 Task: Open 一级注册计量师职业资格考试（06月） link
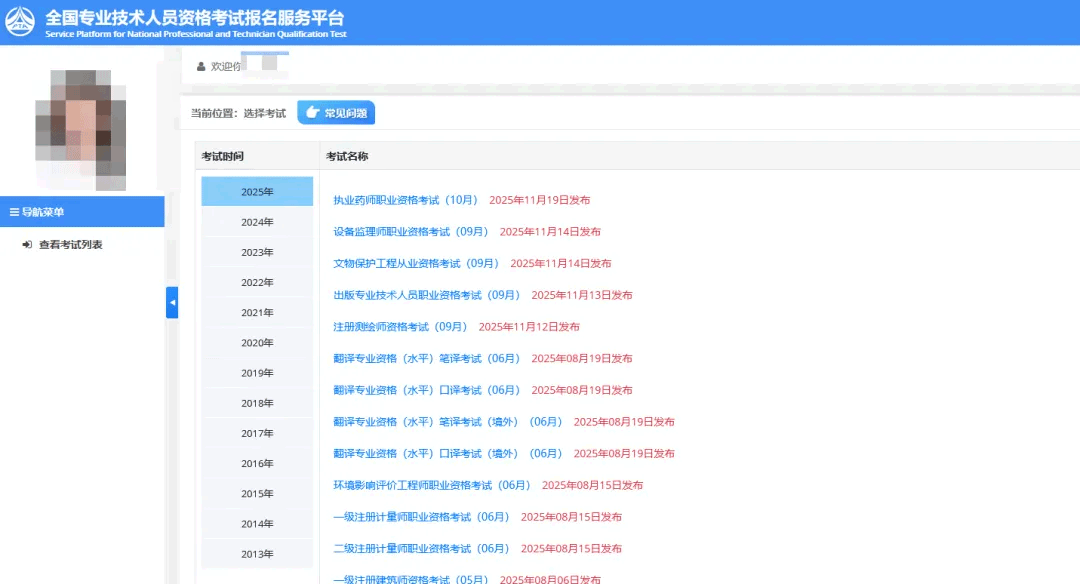click(421, 517)
